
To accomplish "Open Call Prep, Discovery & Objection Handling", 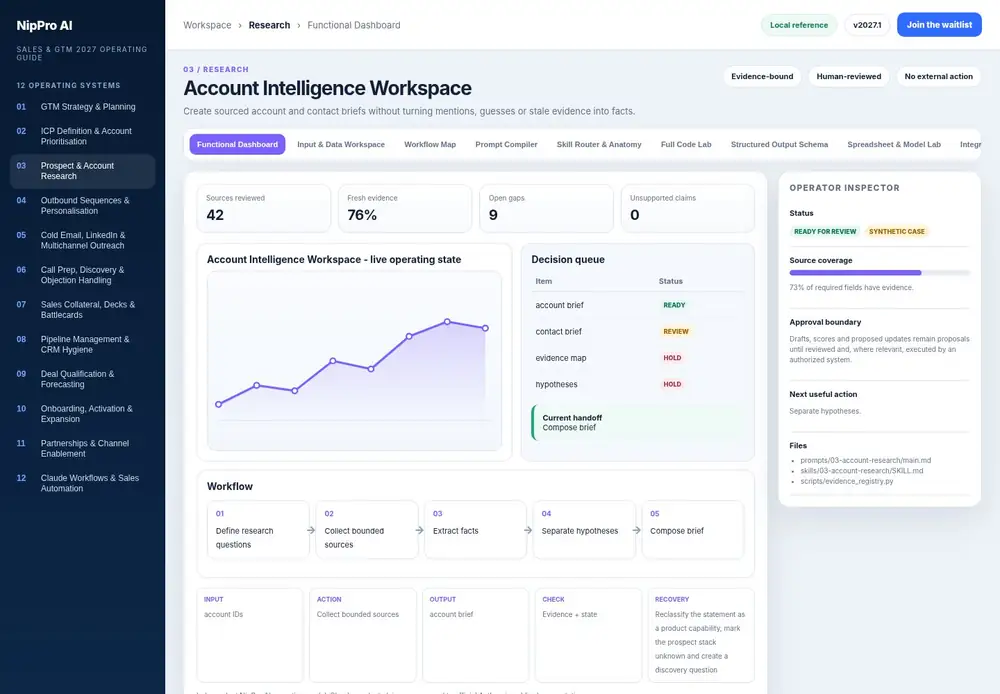I will [82, 275].
